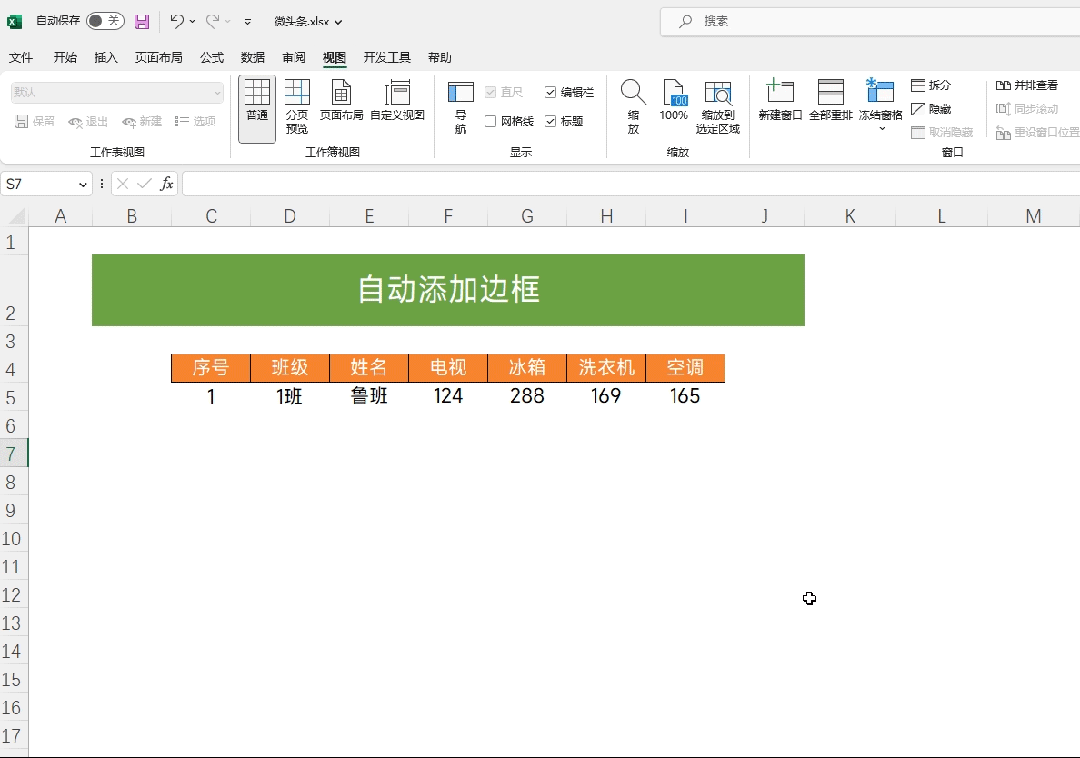Open the 文件 menu tab

coord(21,58)
